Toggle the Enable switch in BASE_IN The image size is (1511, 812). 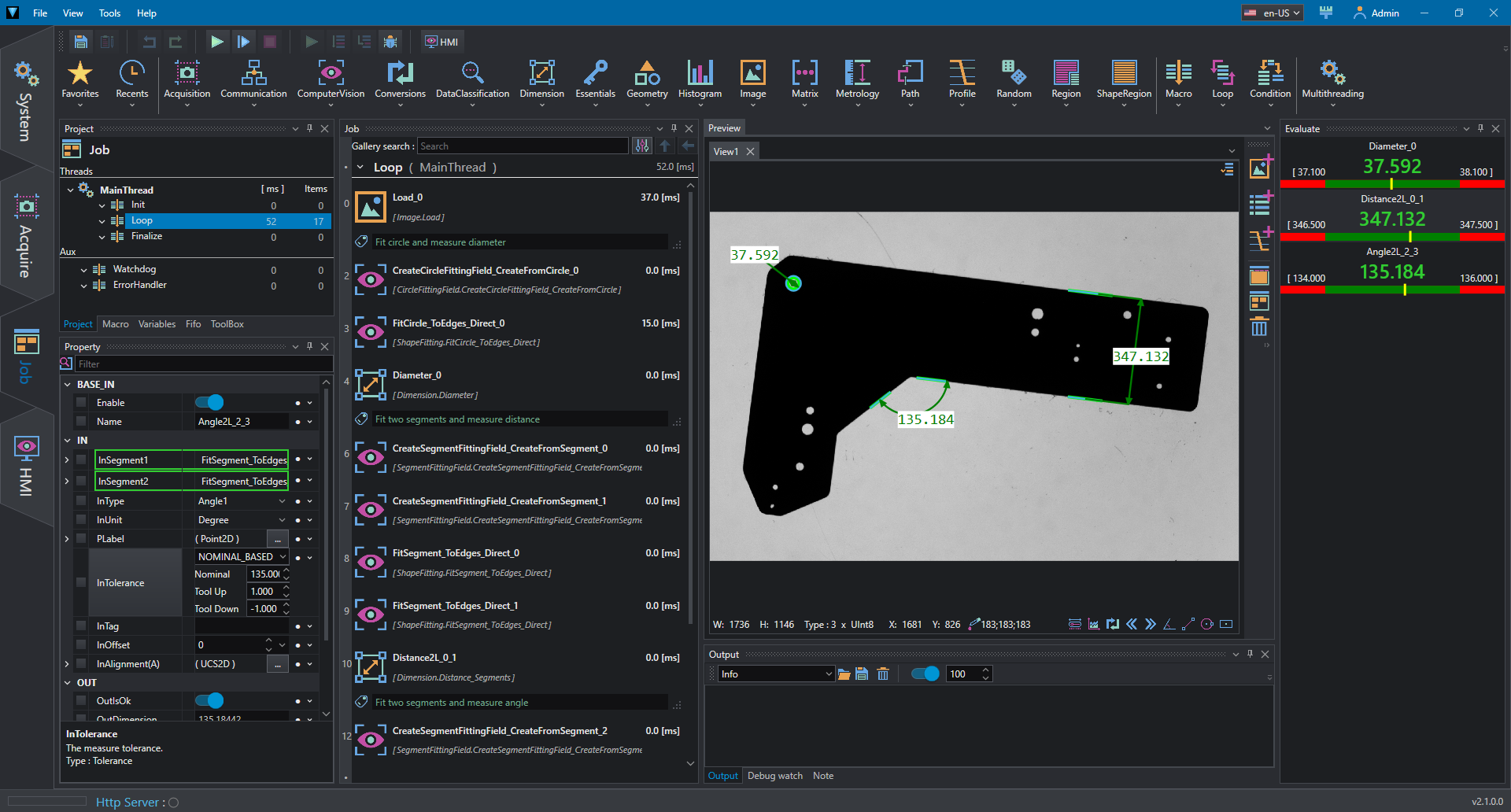(x=209, y=403)
